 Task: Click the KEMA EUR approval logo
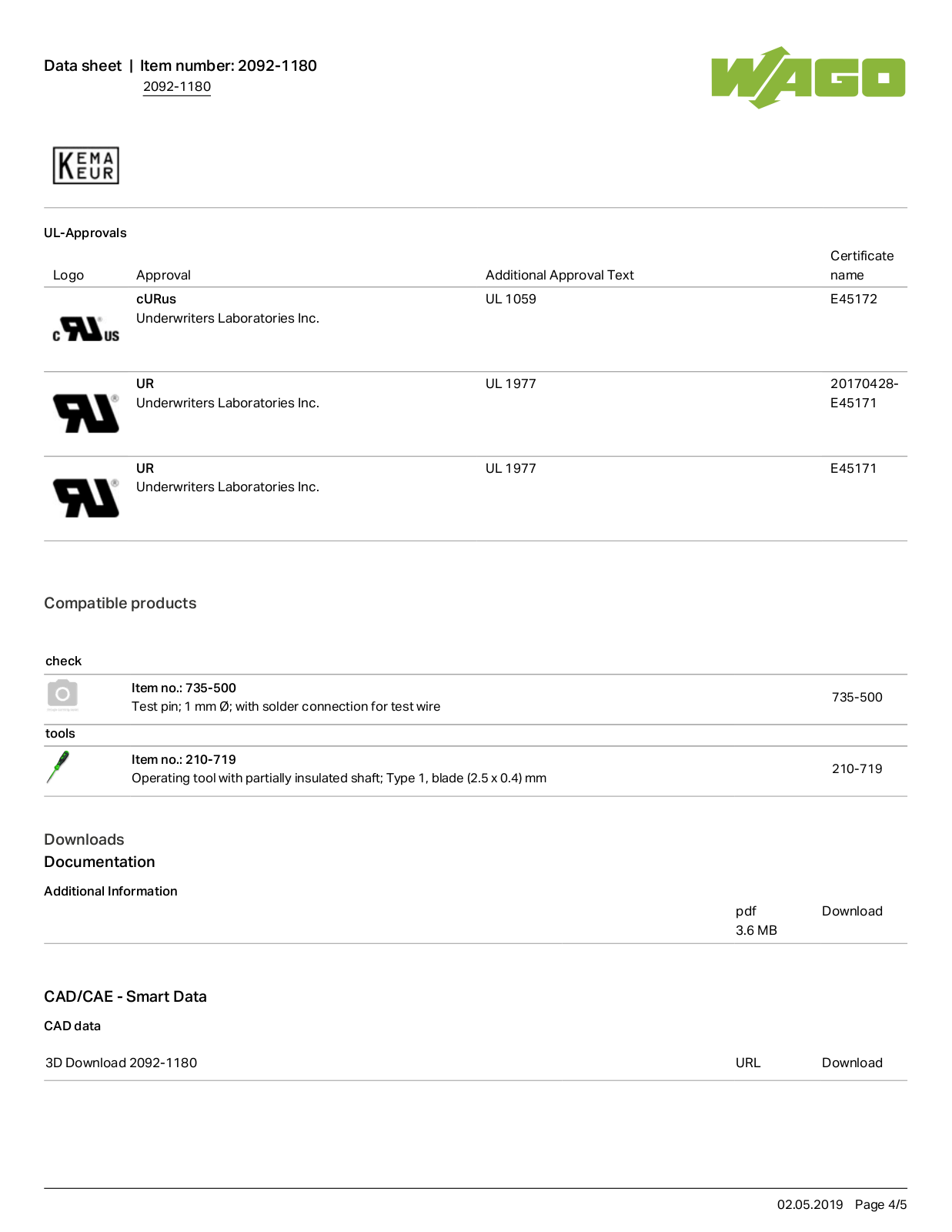(x=85, y=166)
